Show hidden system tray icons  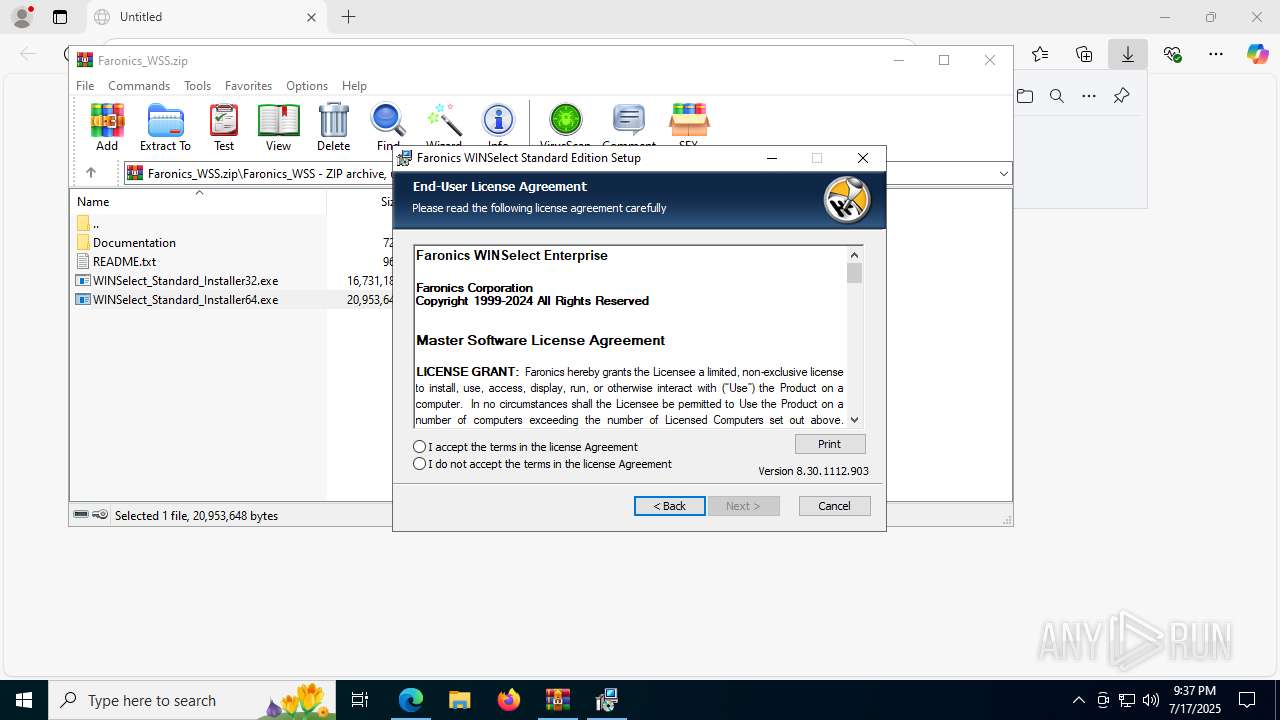pos(1078,700)
